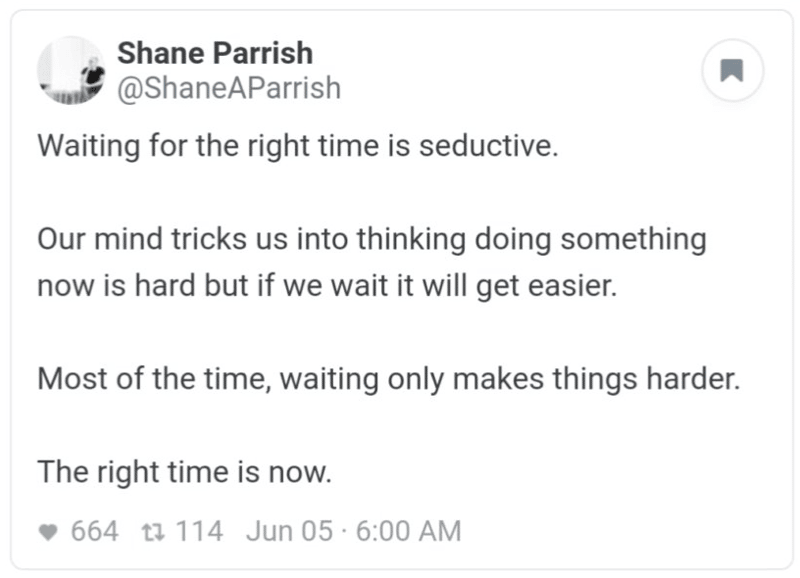Screen dimensions: 800x578
Task: Like the tweet using the heart icon
Action: (x=48, y=532)
